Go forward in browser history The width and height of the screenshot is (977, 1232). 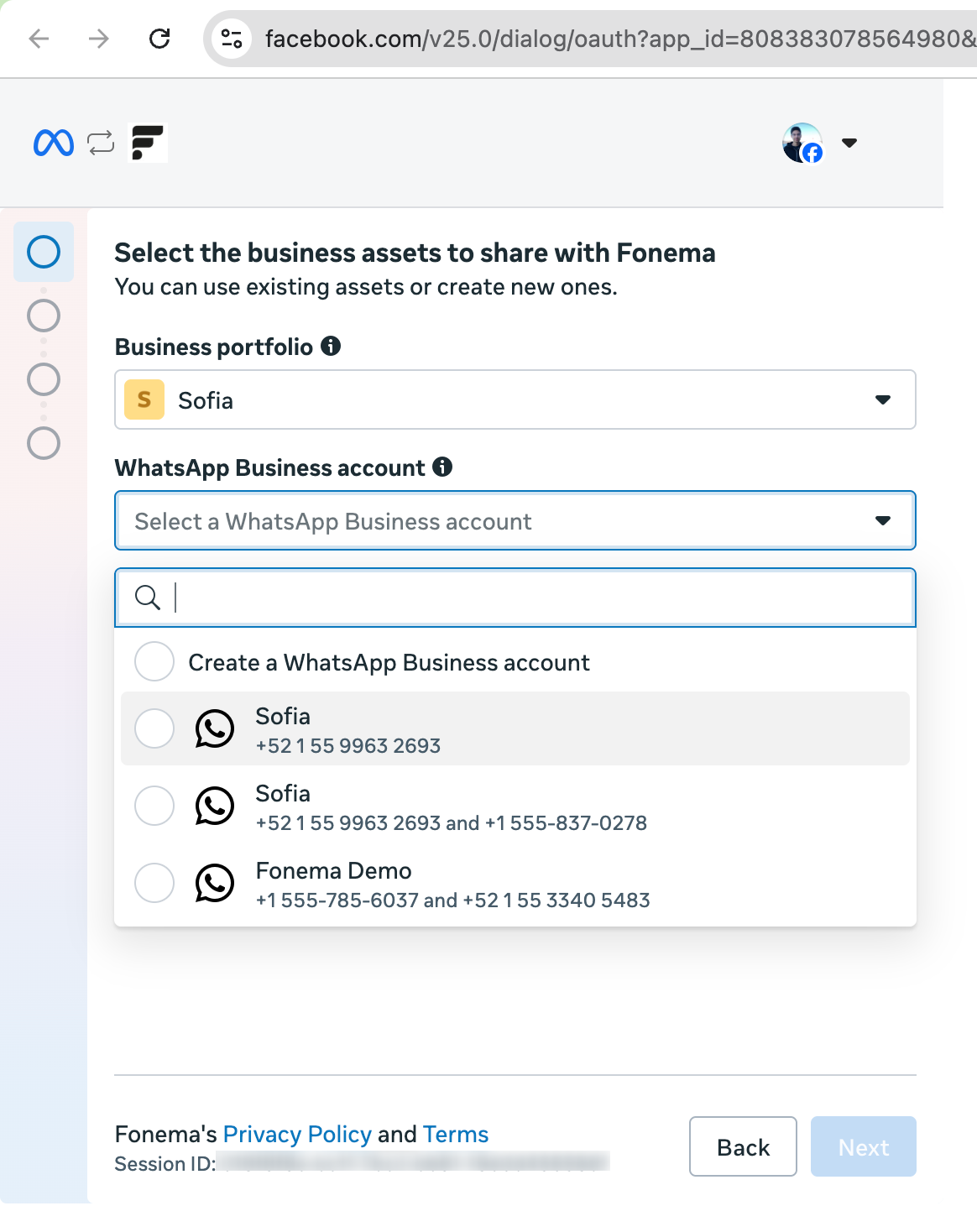click(x=99, y=39)
